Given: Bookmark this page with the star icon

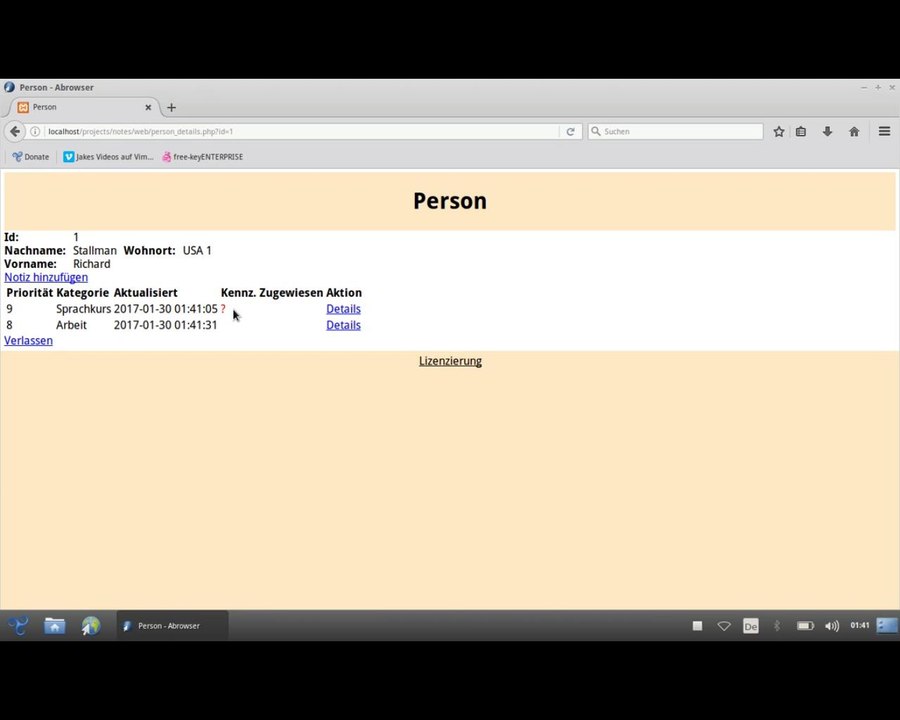Looking at the screenshot, I should (778, 131).
